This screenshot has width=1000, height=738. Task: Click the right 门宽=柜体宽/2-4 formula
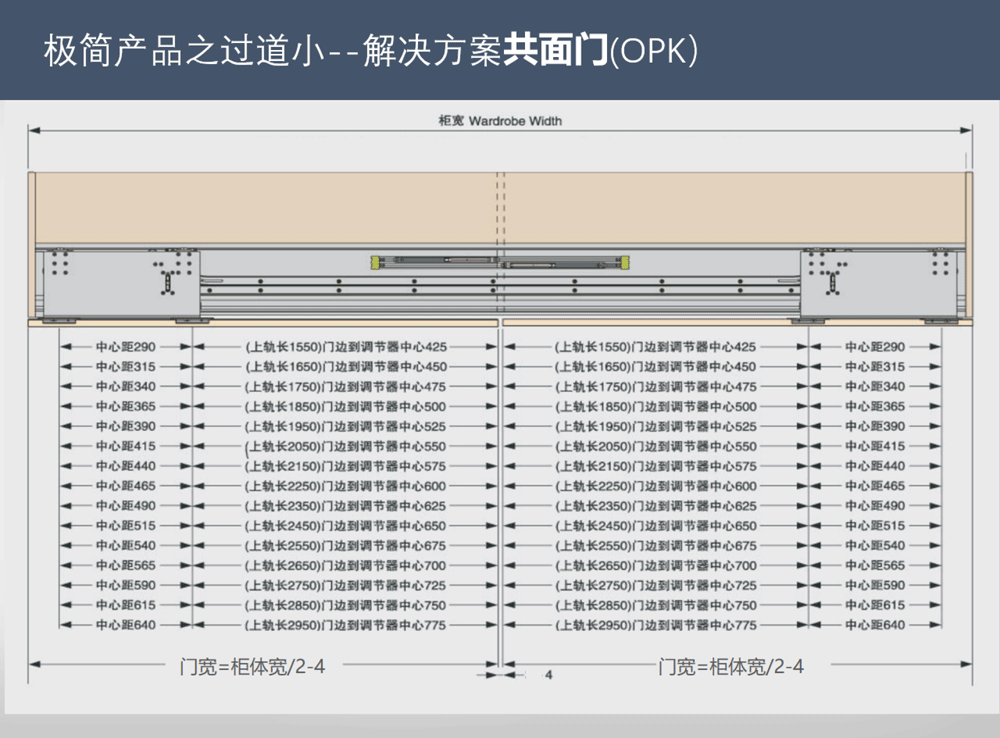click(731, 666)
